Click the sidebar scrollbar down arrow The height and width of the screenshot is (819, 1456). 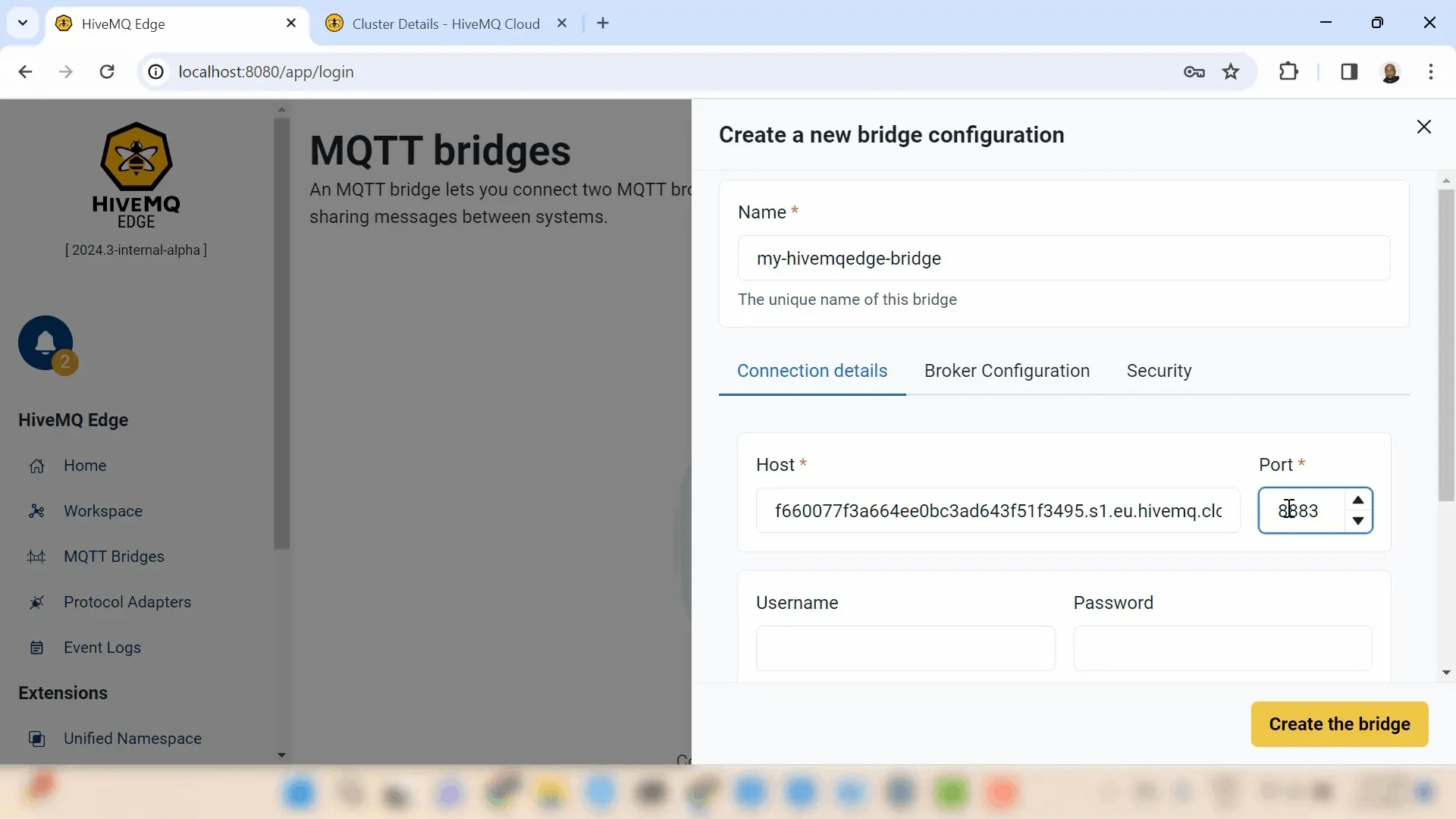[281, 755]
